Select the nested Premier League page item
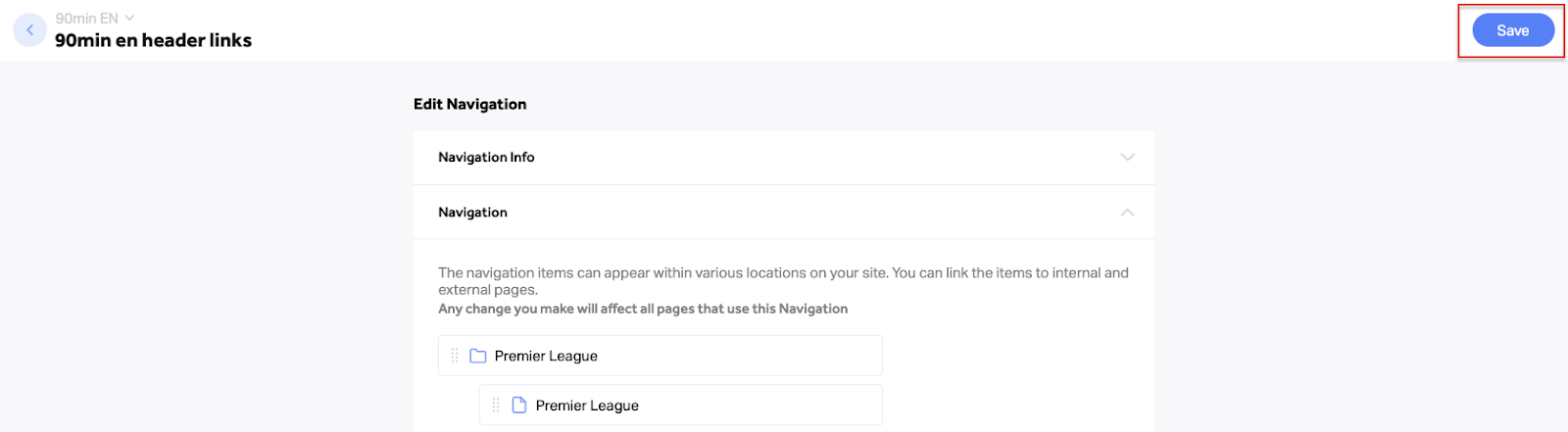This screenshot has height=432, width=1568. pyautogui.click(x=681, y=405)
